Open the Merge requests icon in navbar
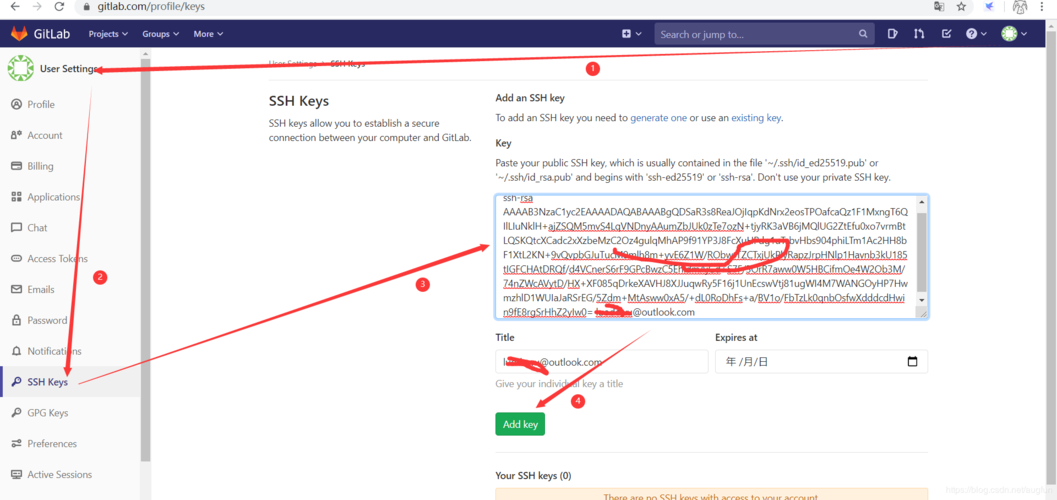This screenshot has width=1057, height=500. 919,34
